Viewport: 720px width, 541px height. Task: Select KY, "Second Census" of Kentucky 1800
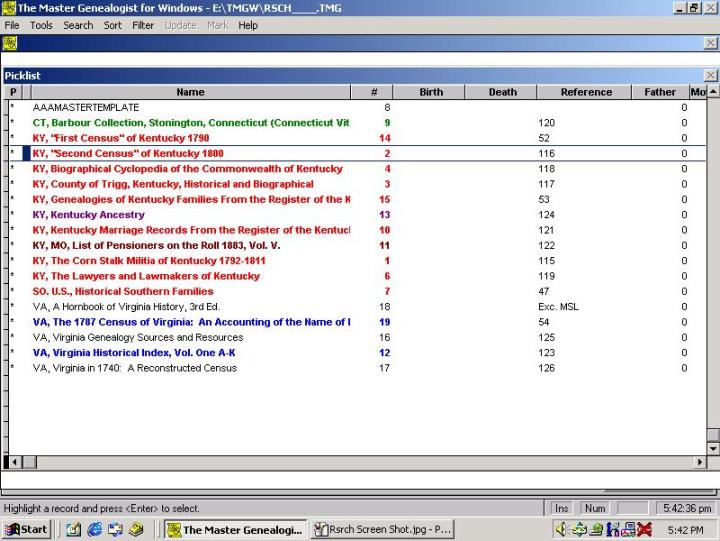[x=357, y=153]
